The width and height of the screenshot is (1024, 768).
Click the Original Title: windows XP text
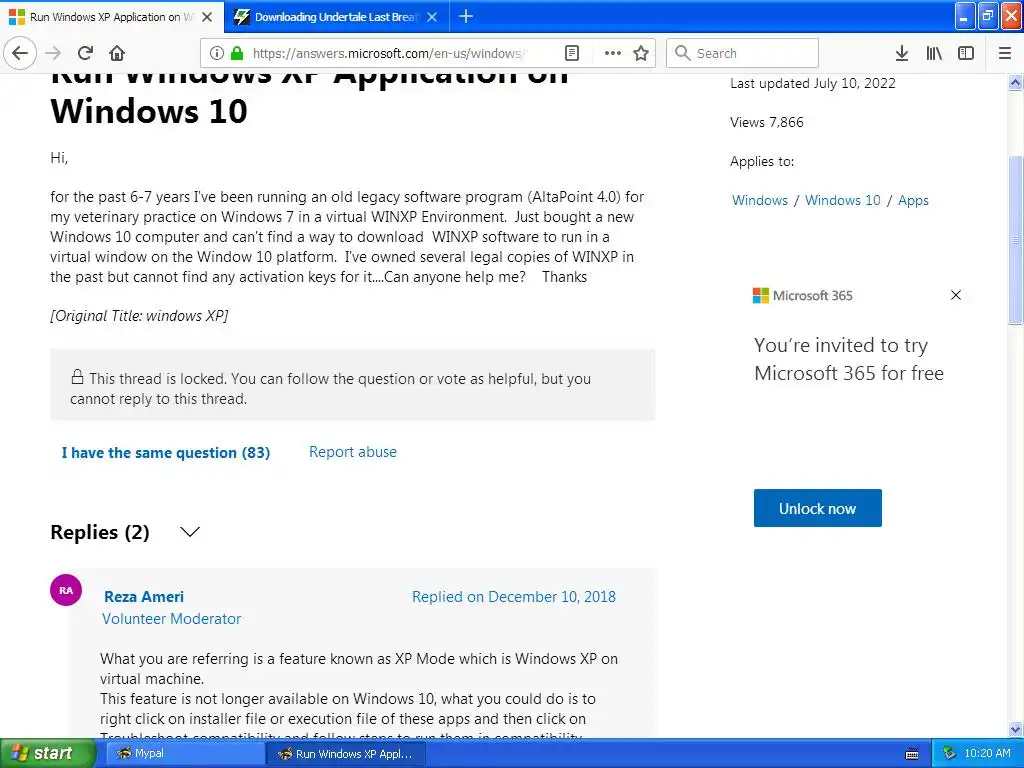coord(139,316)
